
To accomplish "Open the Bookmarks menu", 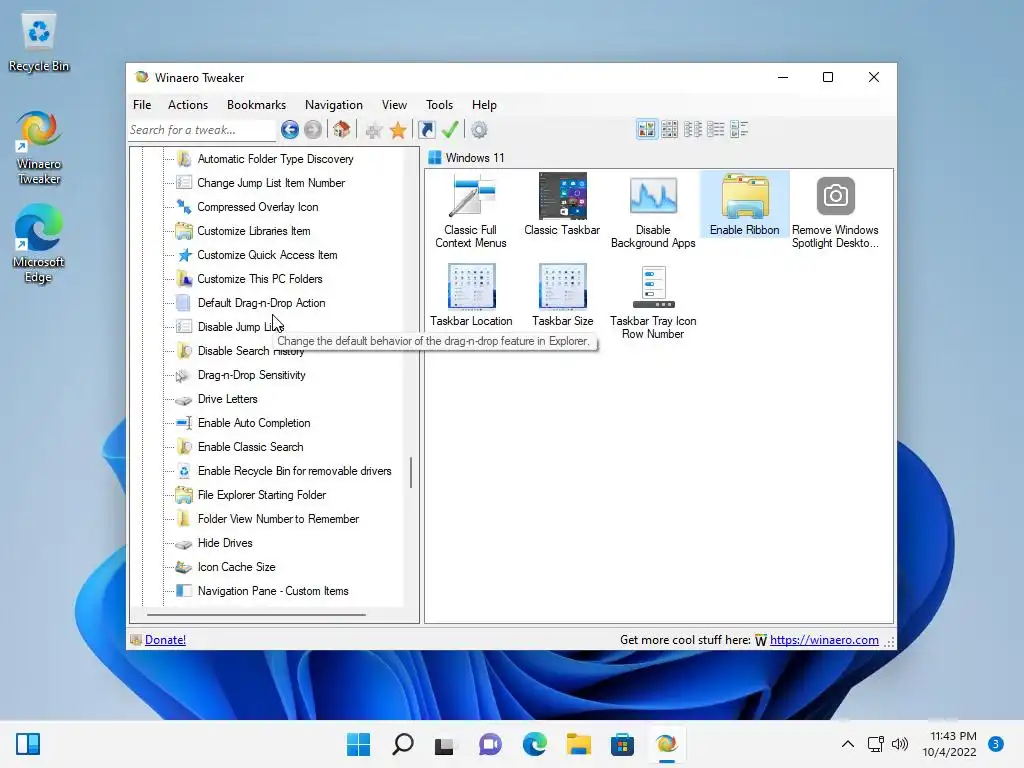I will (x=256, y=104).
